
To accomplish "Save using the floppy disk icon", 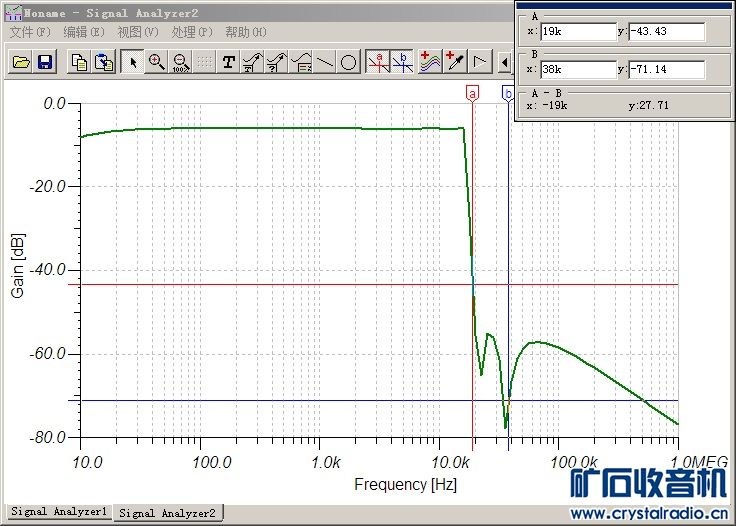I will coord(45,62).
